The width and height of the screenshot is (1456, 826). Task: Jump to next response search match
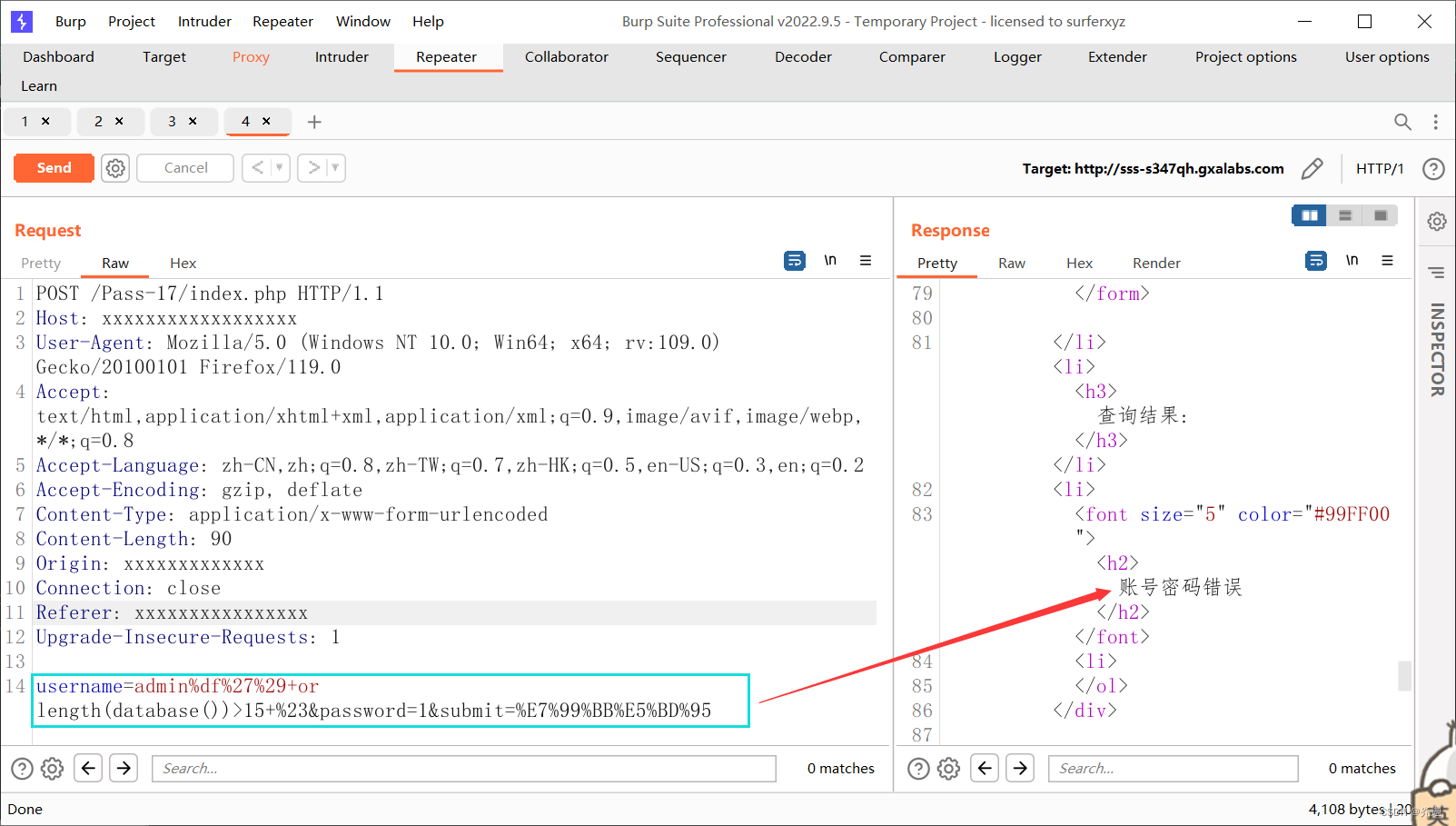pyautogui.click(x=1020, y=769)
